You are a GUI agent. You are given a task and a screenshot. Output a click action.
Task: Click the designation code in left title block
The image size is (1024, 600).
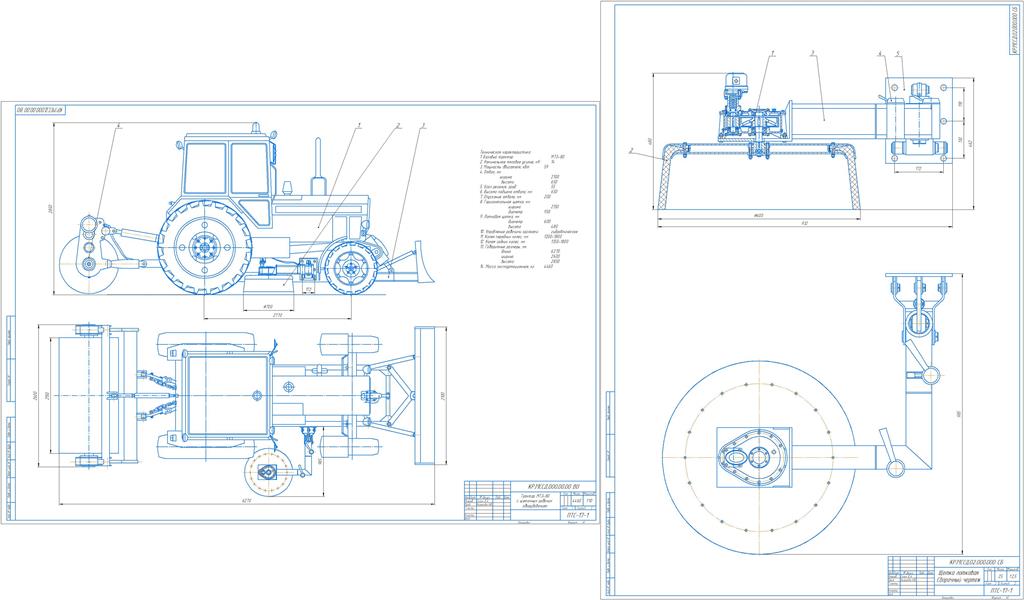[554, 486]
